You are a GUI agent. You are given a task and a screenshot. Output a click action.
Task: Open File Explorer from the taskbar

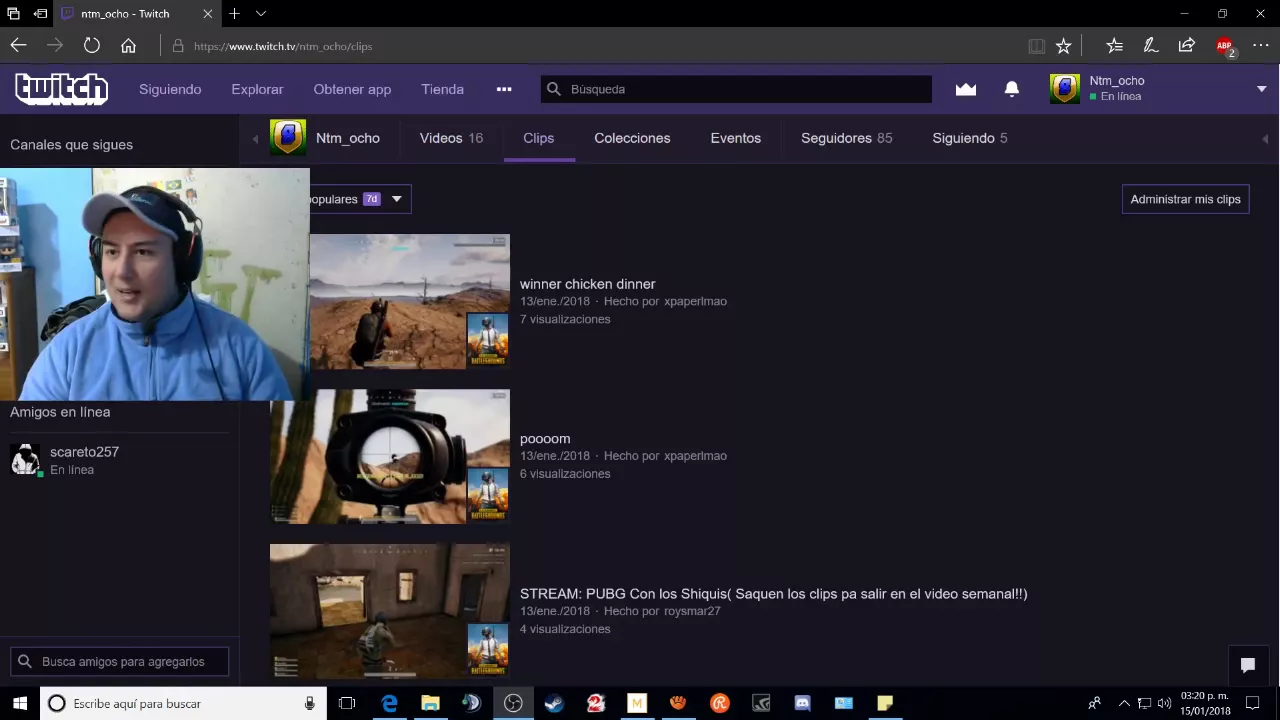(x=430, y=703)
